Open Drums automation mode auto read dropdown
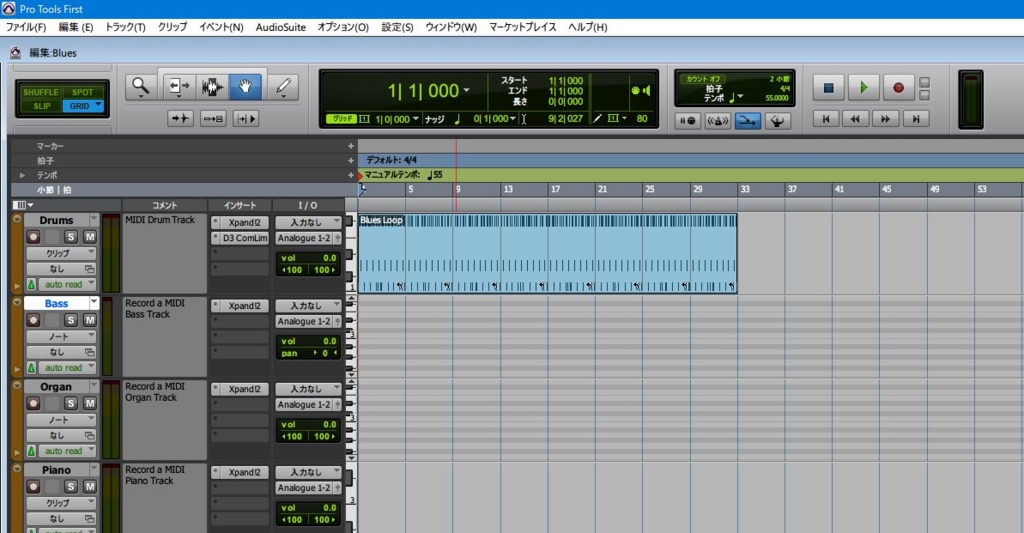 (x=67, y=285)
